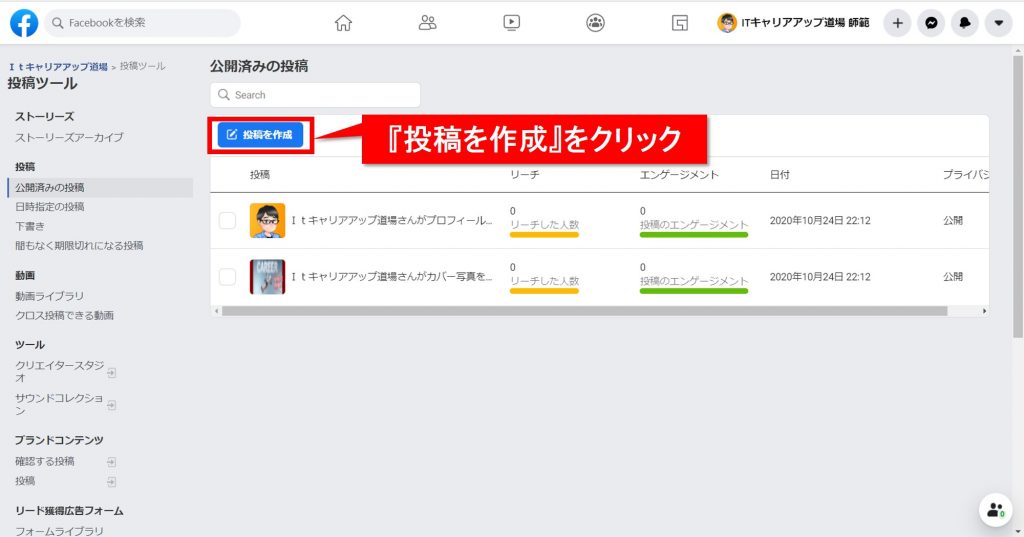
Task: Open the Notifications bell icon
Action: click(965, 23)
